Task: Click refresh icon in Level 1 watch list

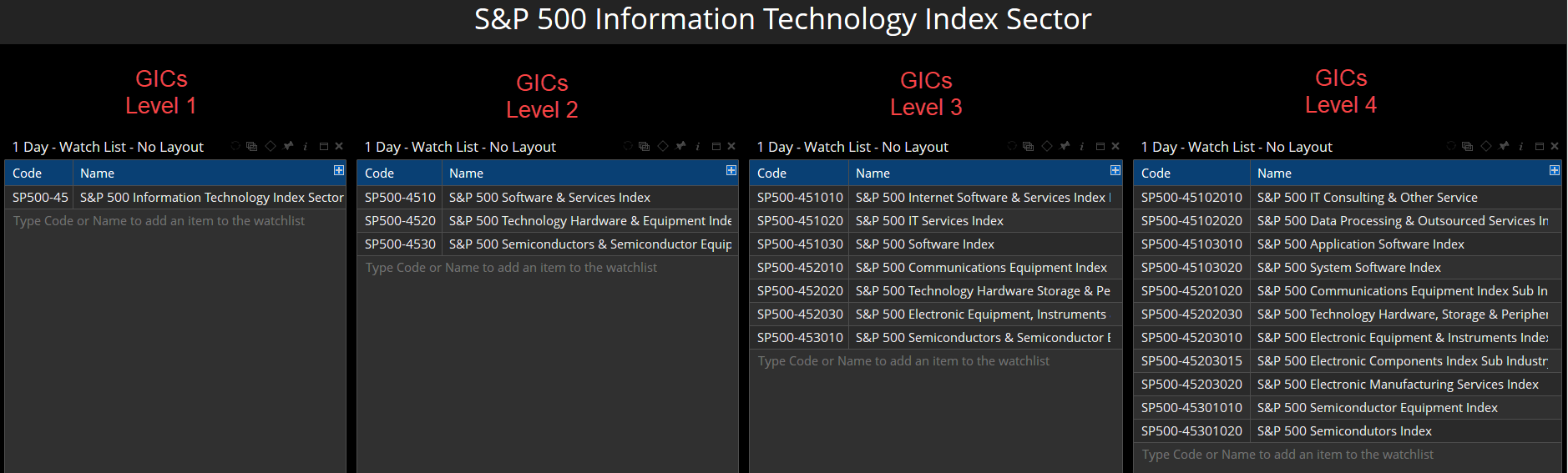Action: [x=235, y=146]
